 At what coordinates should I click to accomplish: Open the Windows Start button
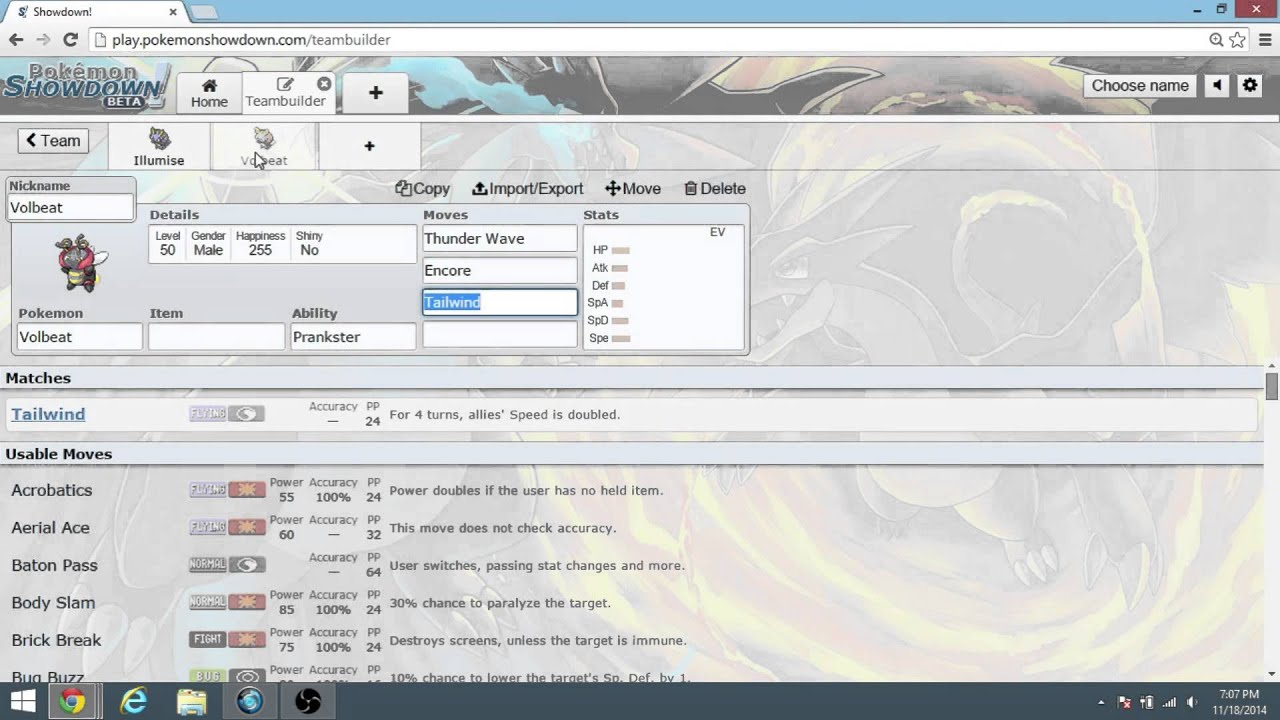22,702
